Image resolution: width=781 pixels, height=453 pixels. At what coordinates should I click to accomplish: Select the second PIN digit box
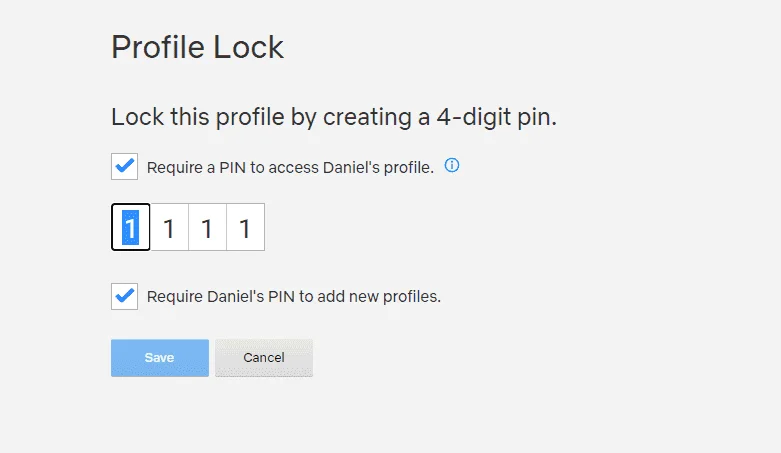[x=169, y=227]
